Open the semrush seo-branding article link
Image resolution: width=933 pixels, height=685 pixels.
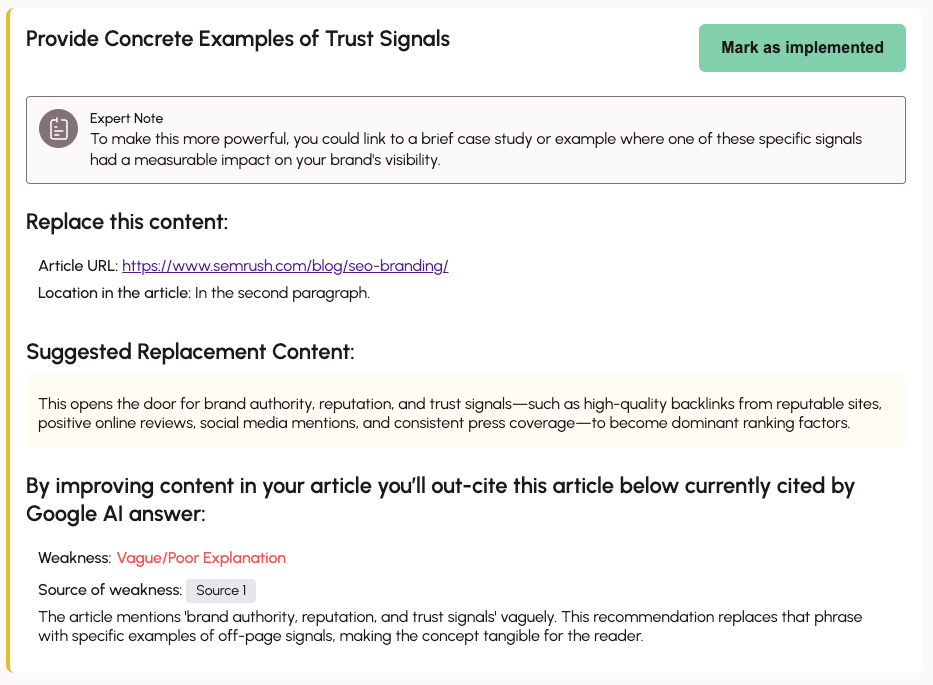point(285,266)
